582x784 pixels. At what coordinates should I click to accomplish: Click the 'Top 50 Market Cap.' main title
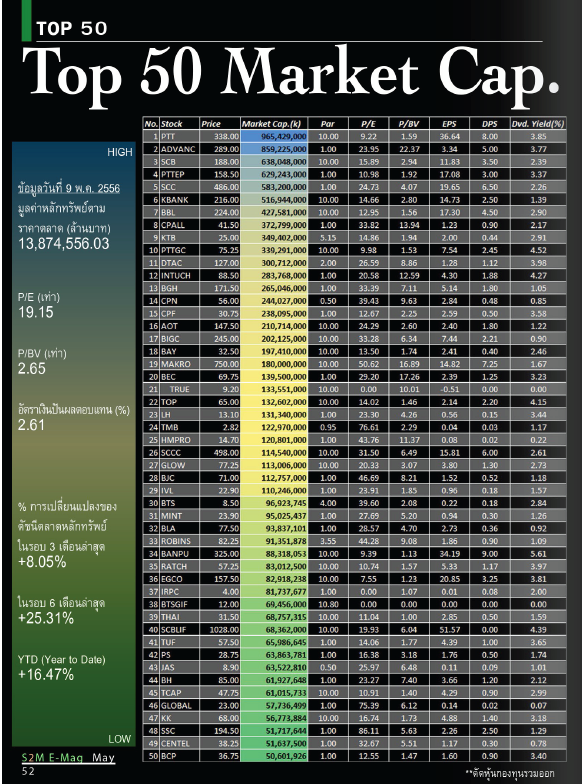click(x=290, y=75)
